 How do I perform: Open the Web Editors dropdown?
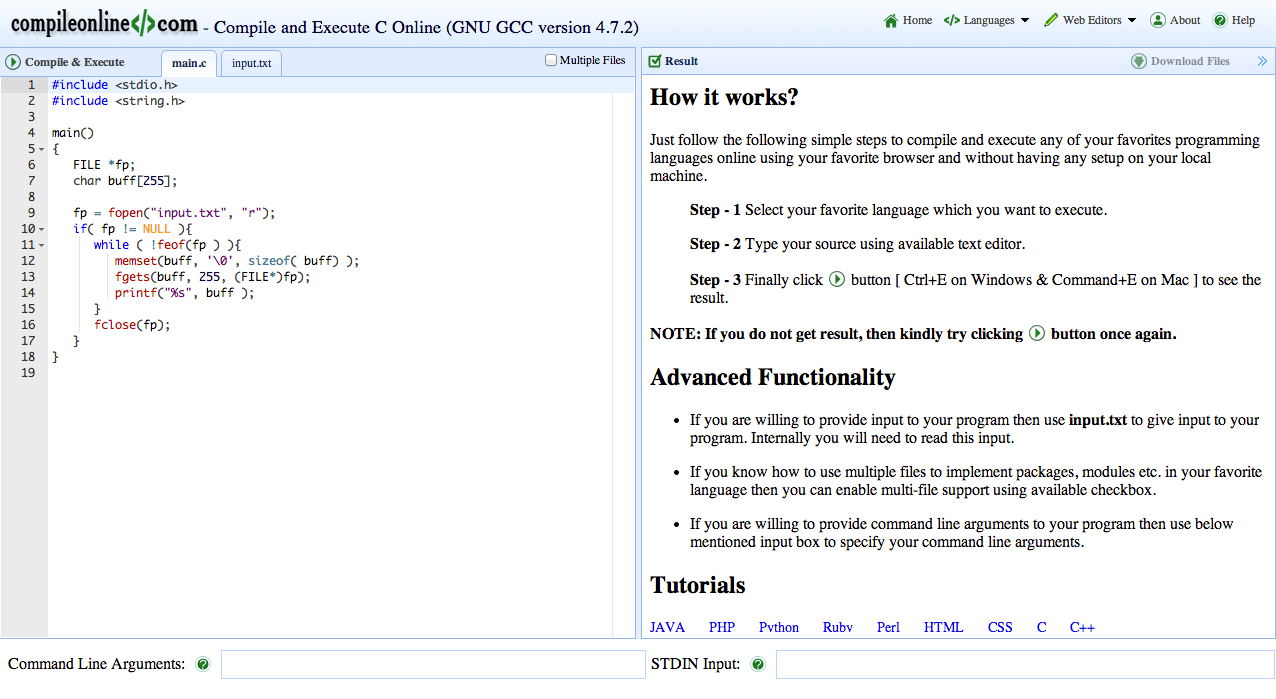(1089, 19)
